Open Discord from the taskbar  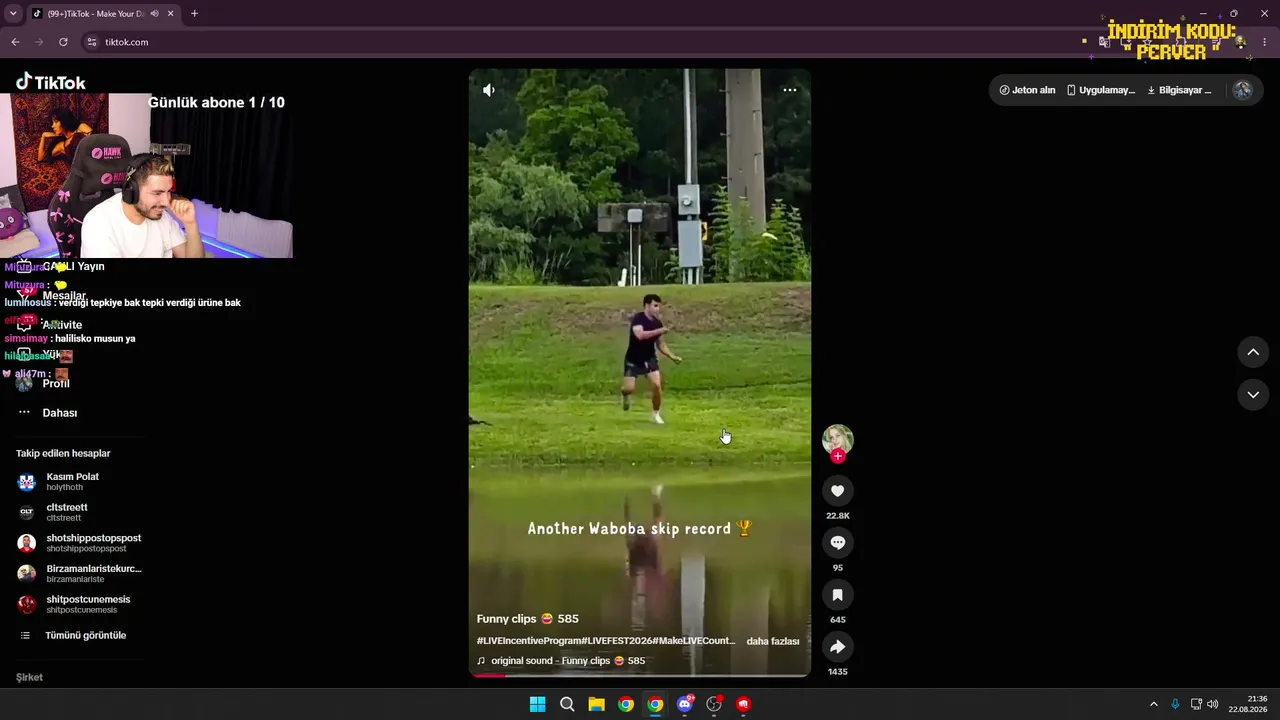click(685, 704)
